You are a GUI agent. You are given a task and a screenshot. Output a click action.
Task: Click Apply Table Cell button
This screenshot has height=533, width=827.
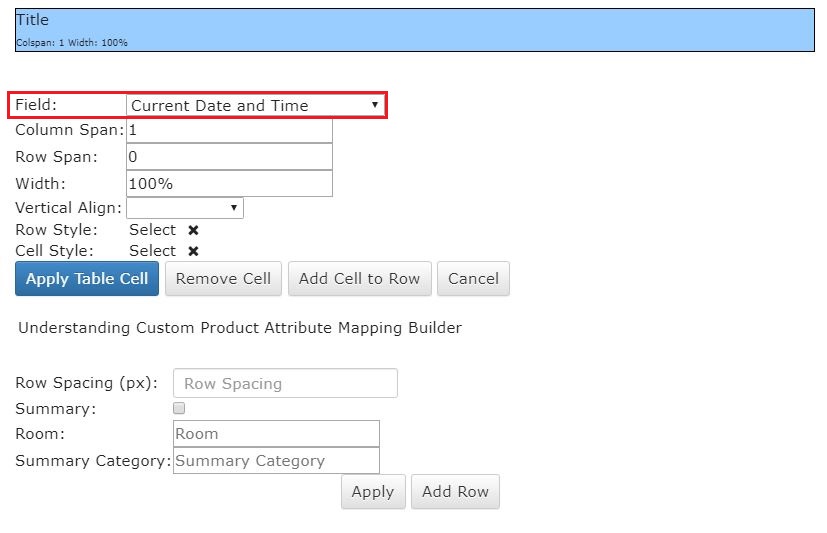pyautogui.click(x=87, y=278)
